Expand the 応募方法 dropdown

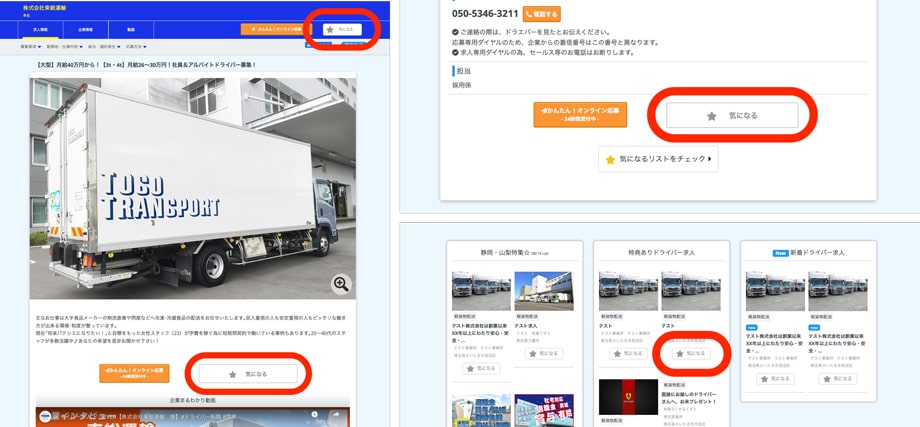[x=136, y=47]
